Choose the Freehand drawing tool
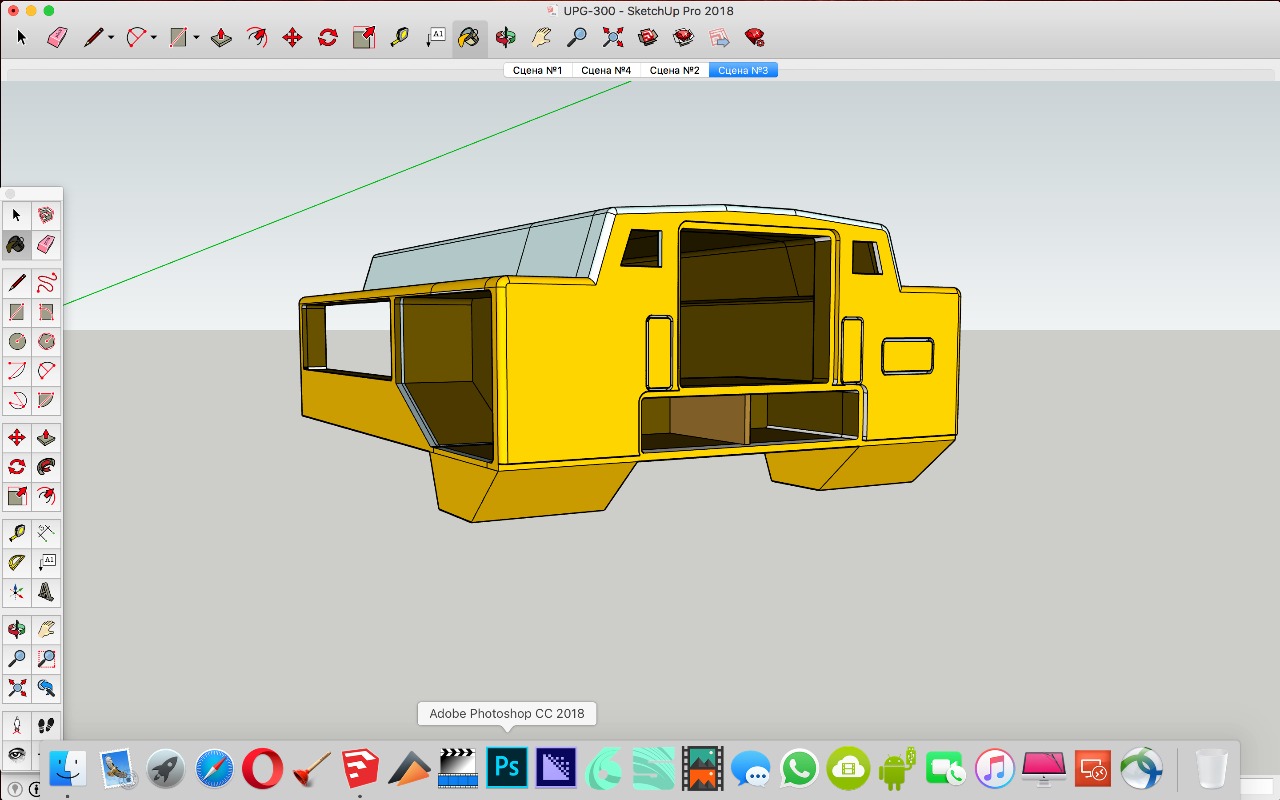Image resolution: width=1280 pixels, height=800 pixels. point(46,283)
